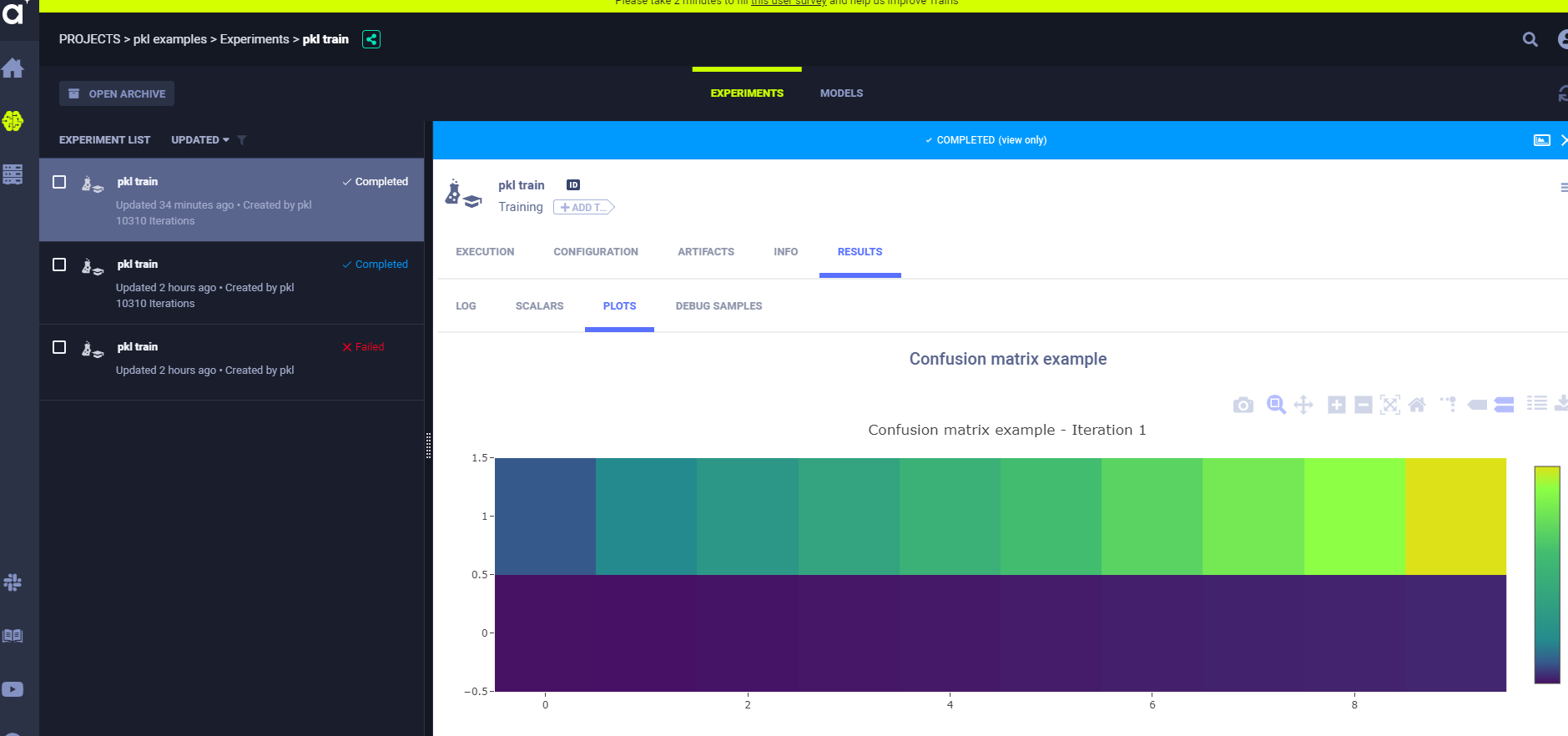Click the zoom in plus plot icon
This screenshot has width=1568, height=736.
[x=1337, y=406]
